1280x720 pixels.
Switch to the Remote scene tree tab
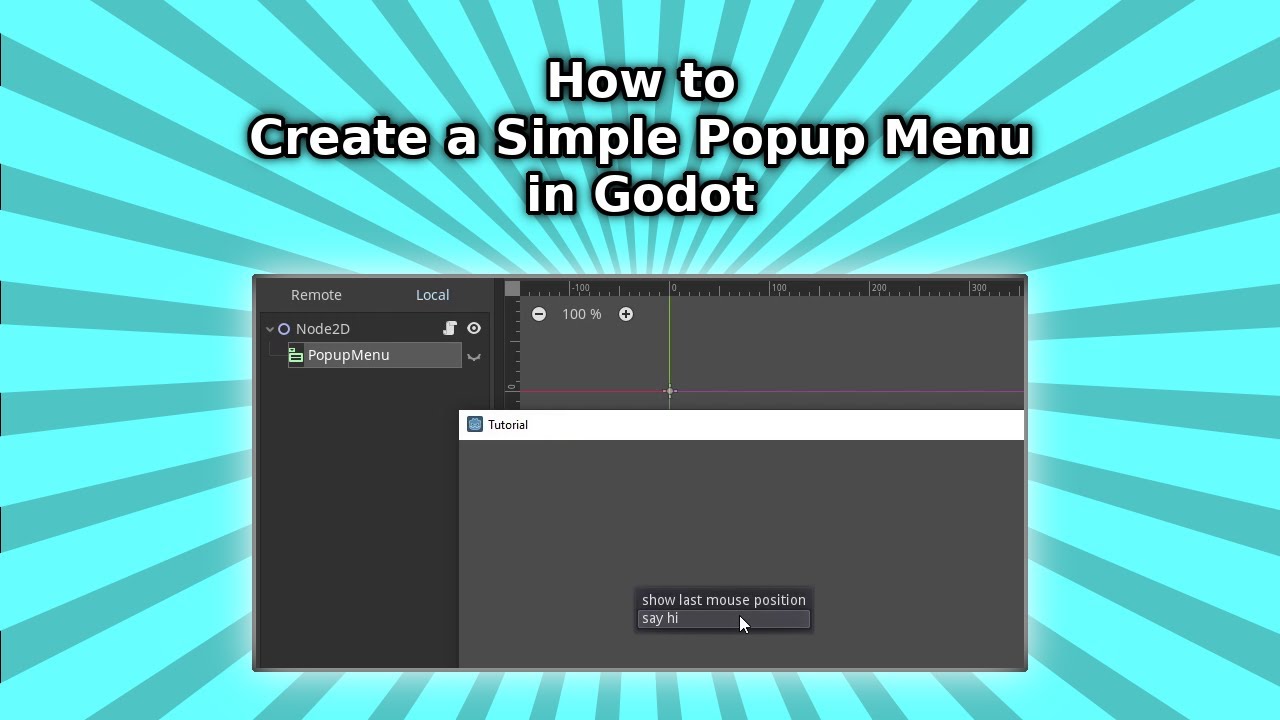(316, 295)
